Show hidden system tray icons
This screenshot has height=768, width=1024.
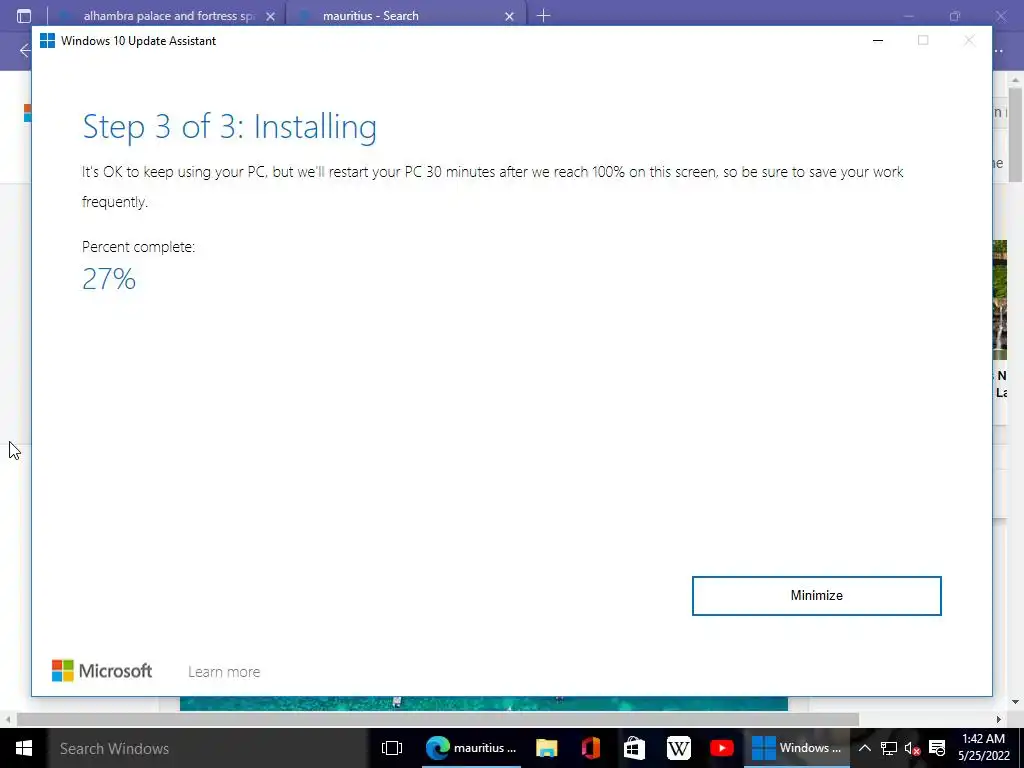[864, 748]
